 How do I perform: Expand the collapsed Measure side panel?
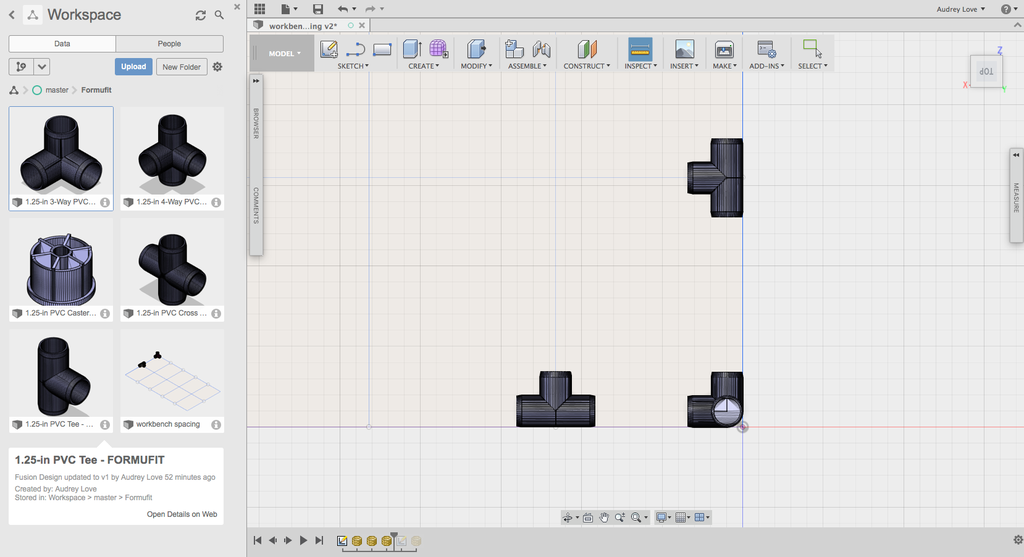pos(1016,154)
